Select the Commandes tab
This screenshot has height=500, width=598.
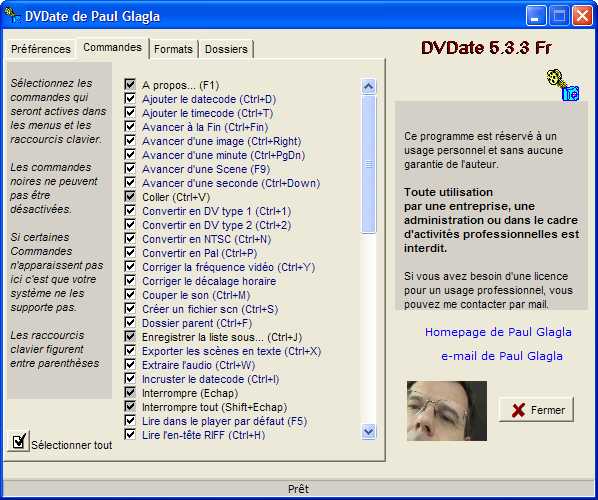pyautogui.click(x=113, y=47)
